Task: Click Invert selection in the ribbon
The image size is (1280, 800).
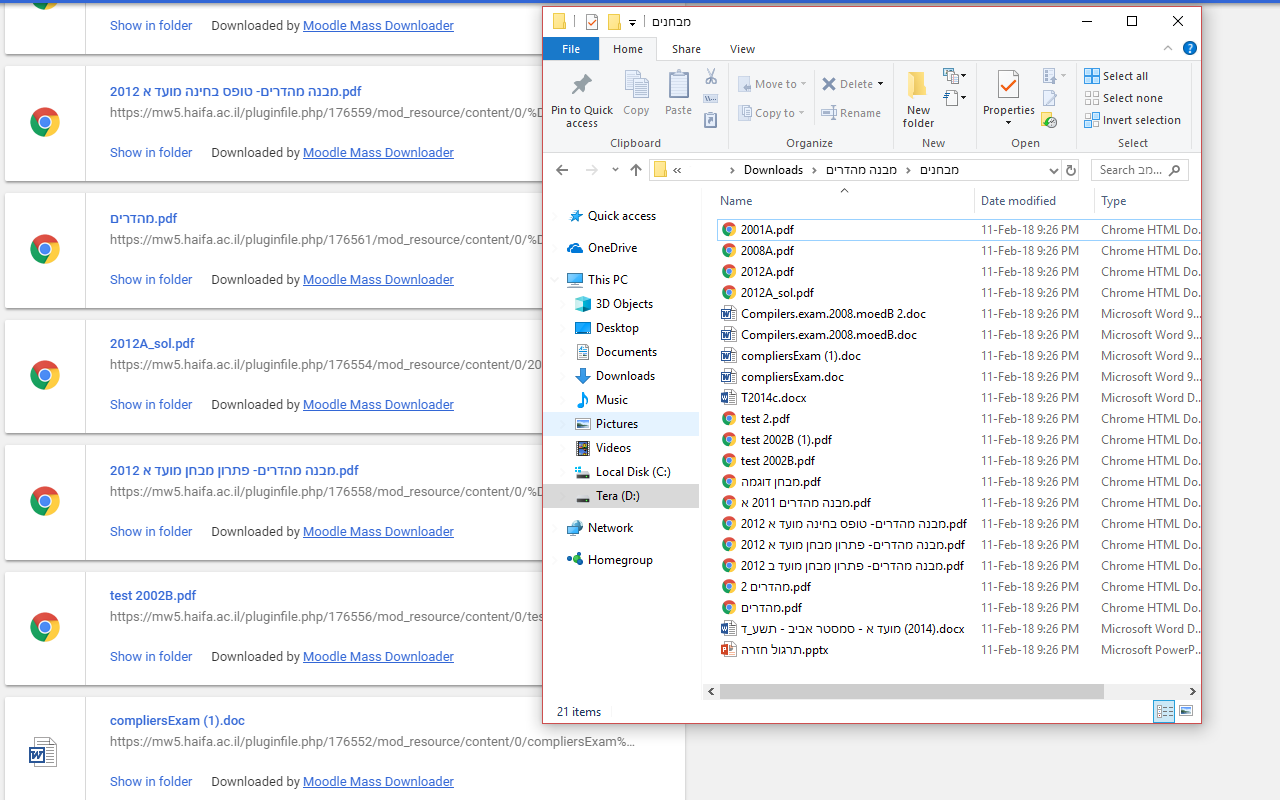Action: [1133, 120]
